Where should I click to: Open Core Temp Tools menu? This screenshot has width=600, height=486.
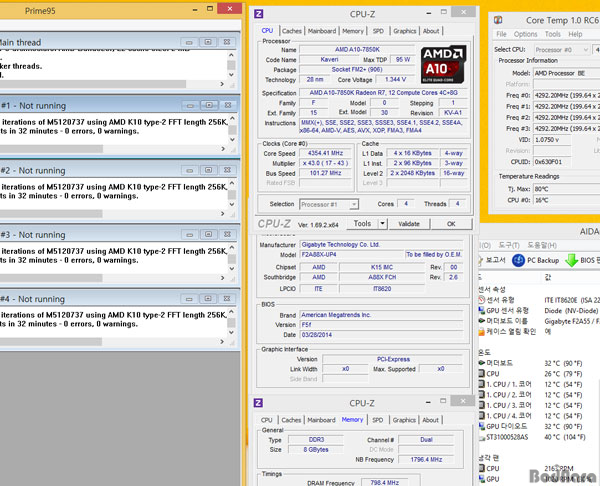coord(553,34)
